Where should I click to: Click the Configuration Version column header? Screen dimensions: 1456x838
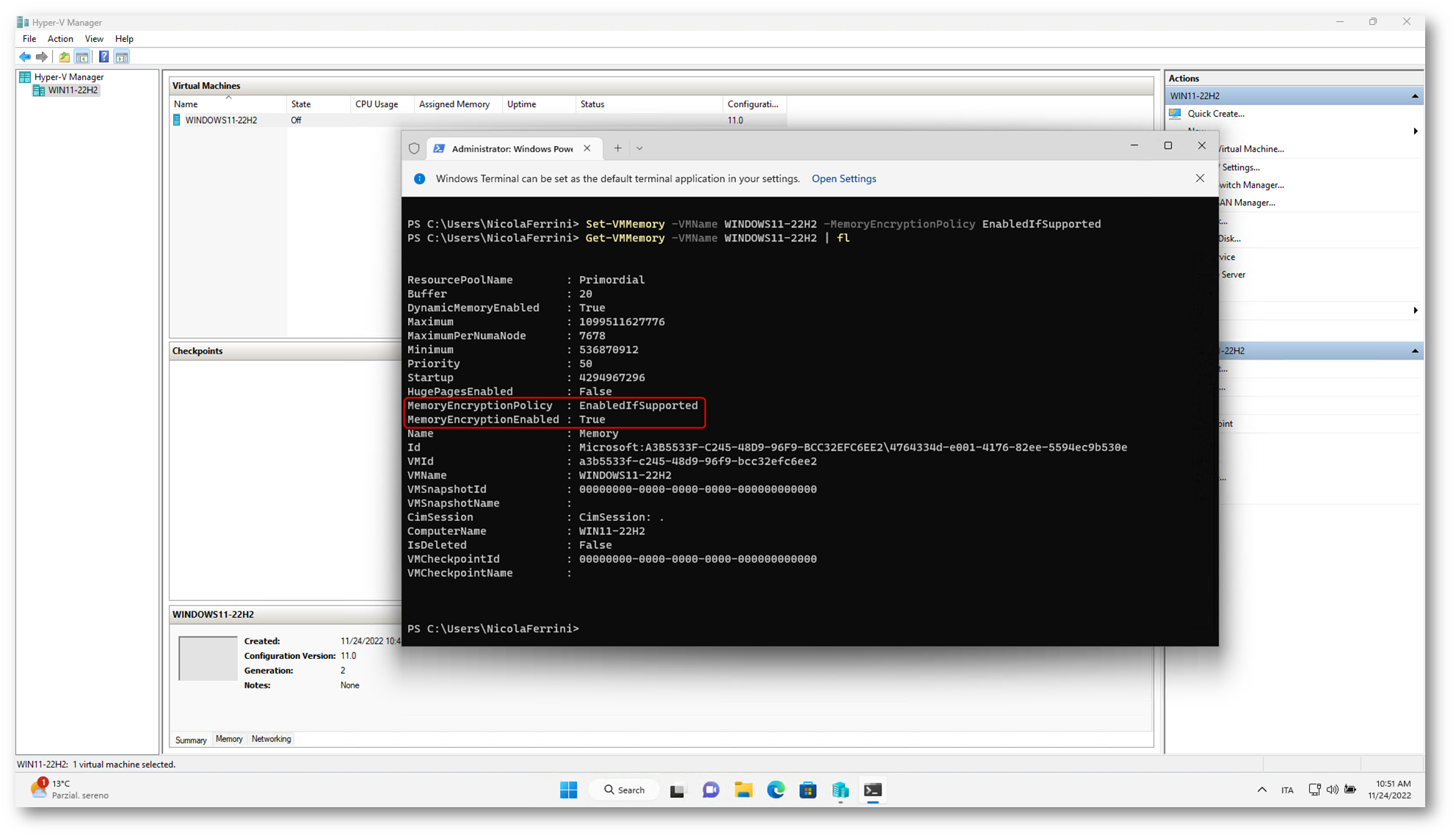pos(754,104)
